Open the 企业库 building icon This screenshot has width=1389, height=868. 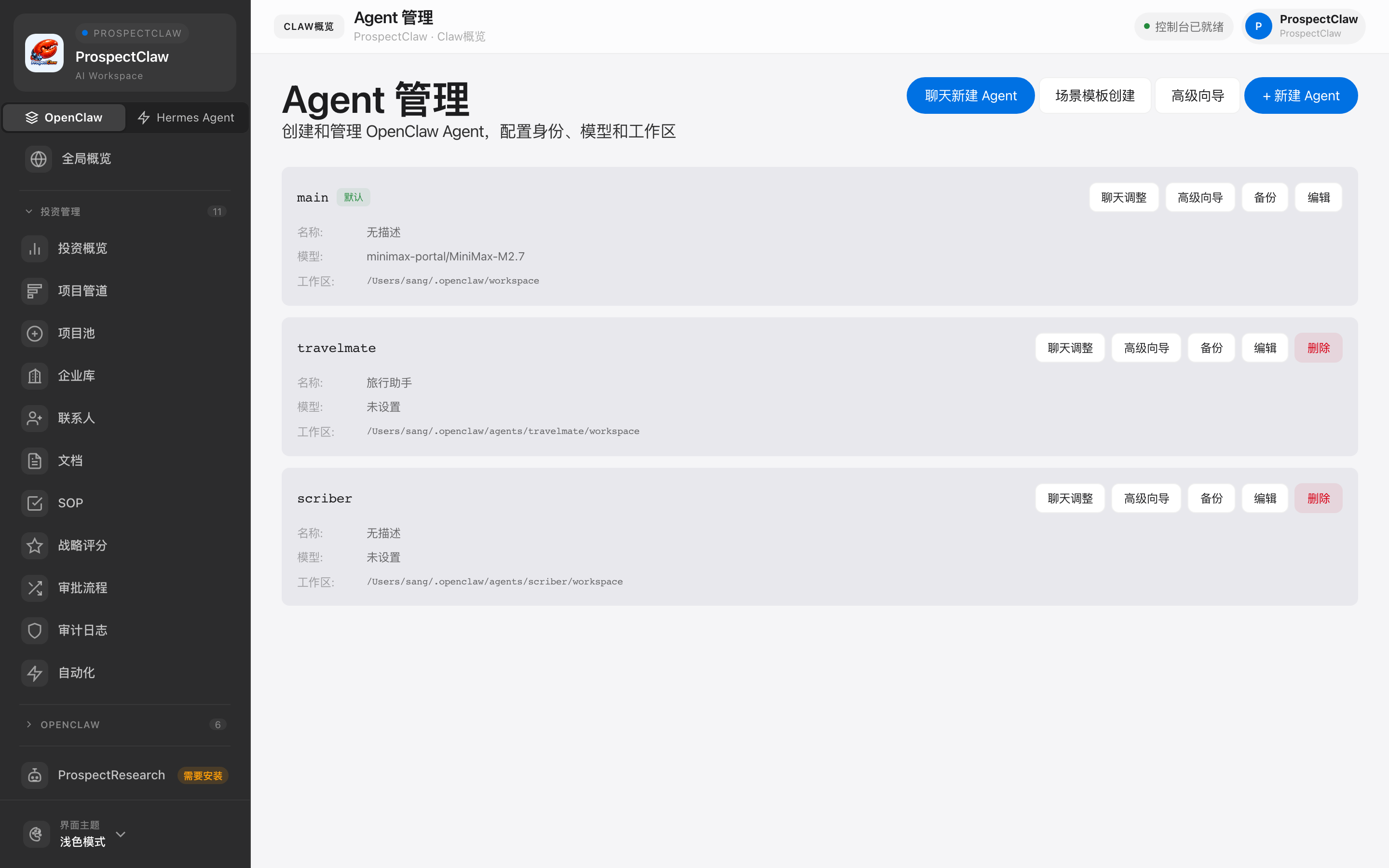click(x=34, y=376)
